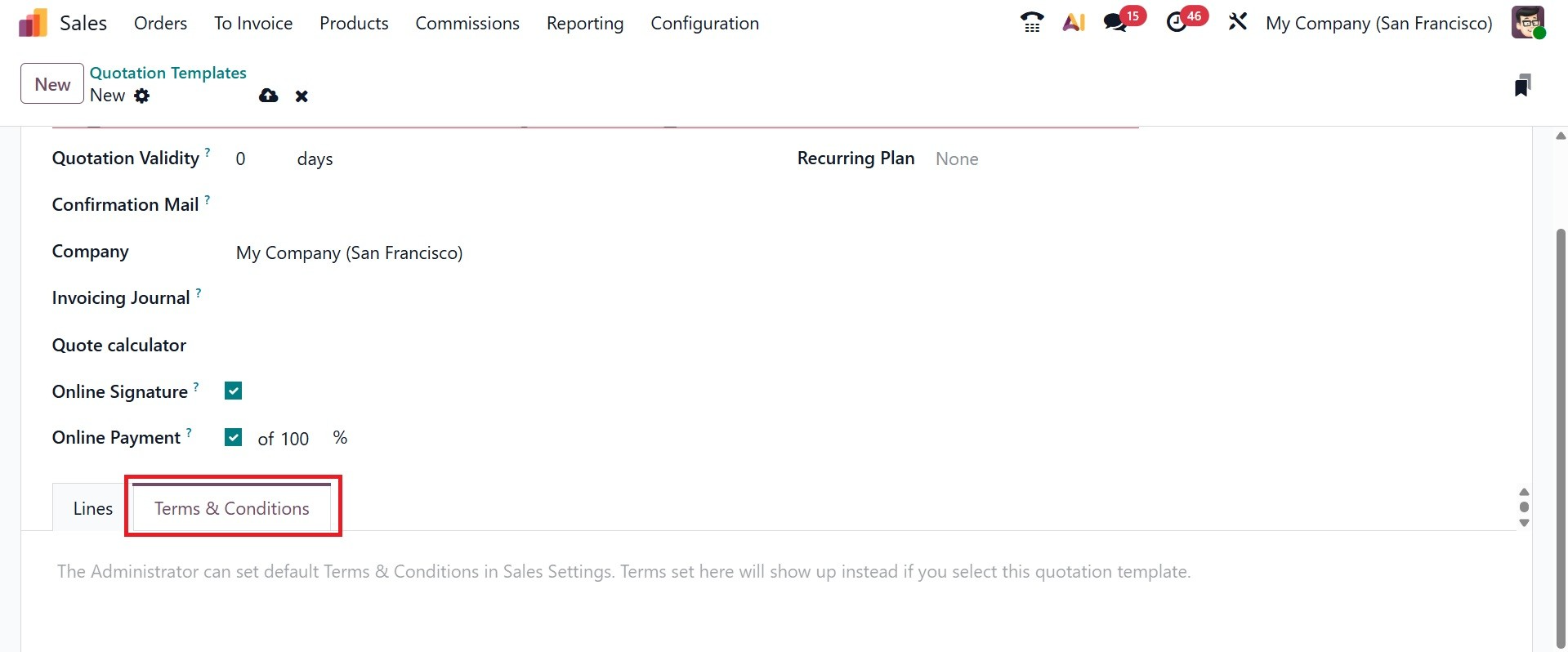The height and width of the screenshot is (652, 1568).
Task: Open the VoIP phone dialer icon
Action: tap(1032, 23)
